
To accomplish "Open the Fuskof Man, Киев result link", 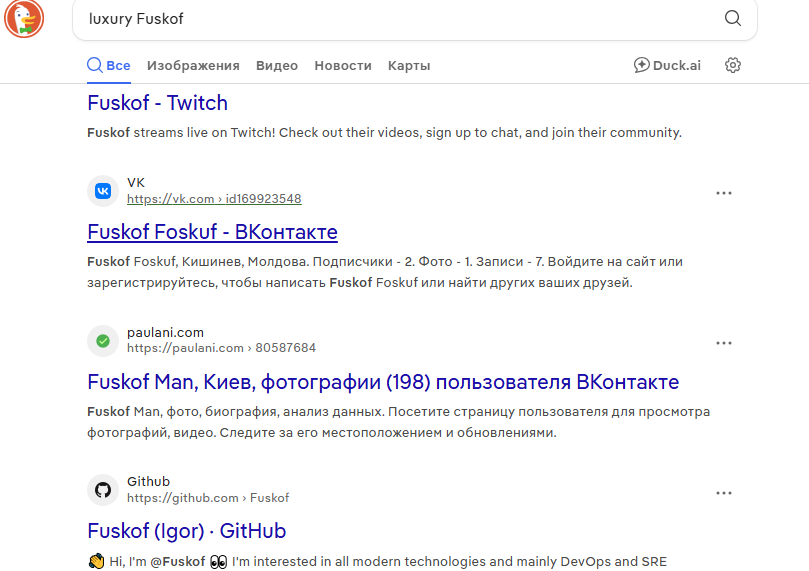I will pyautogui.click(x=383, y=382).
